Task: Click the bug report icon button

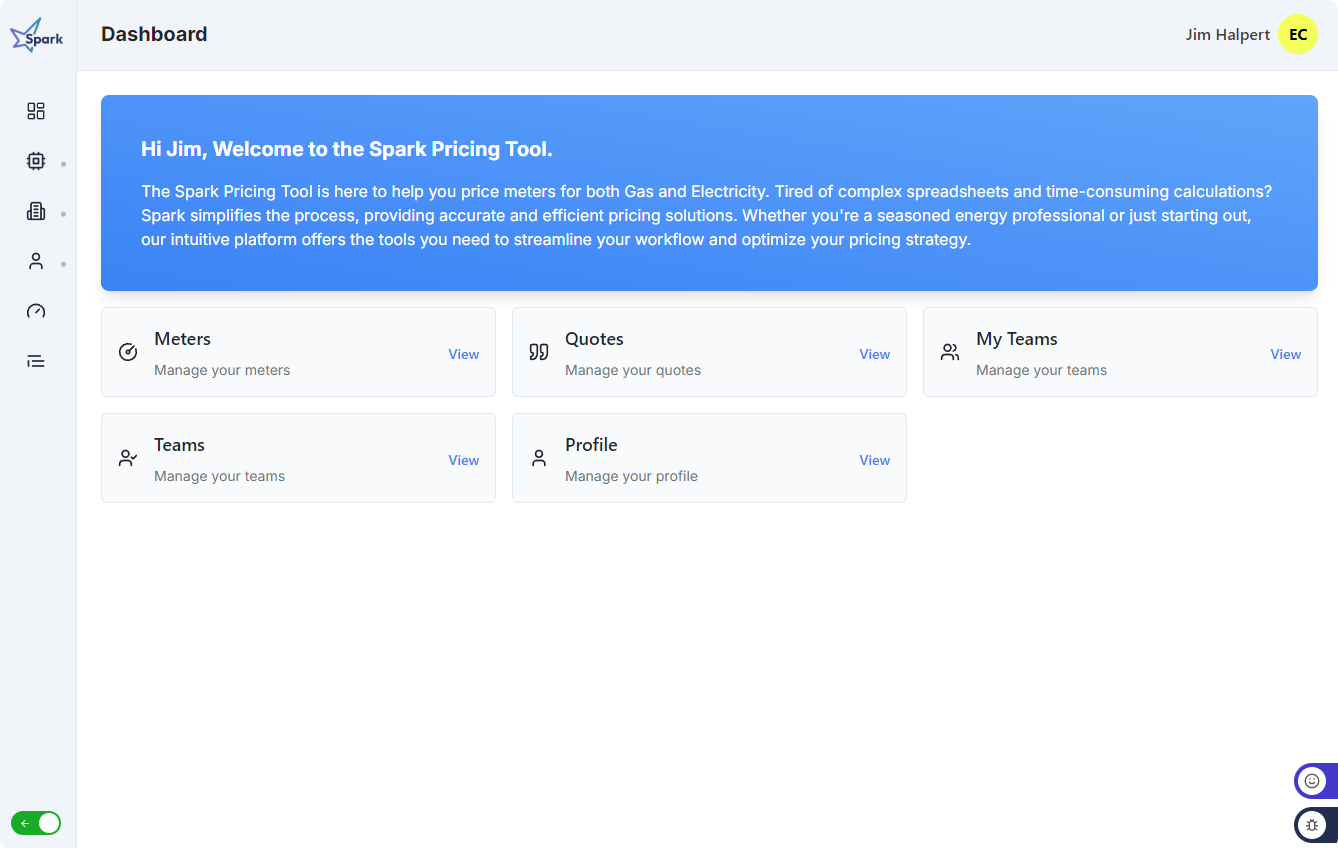Action: (x=1312, y=825)
